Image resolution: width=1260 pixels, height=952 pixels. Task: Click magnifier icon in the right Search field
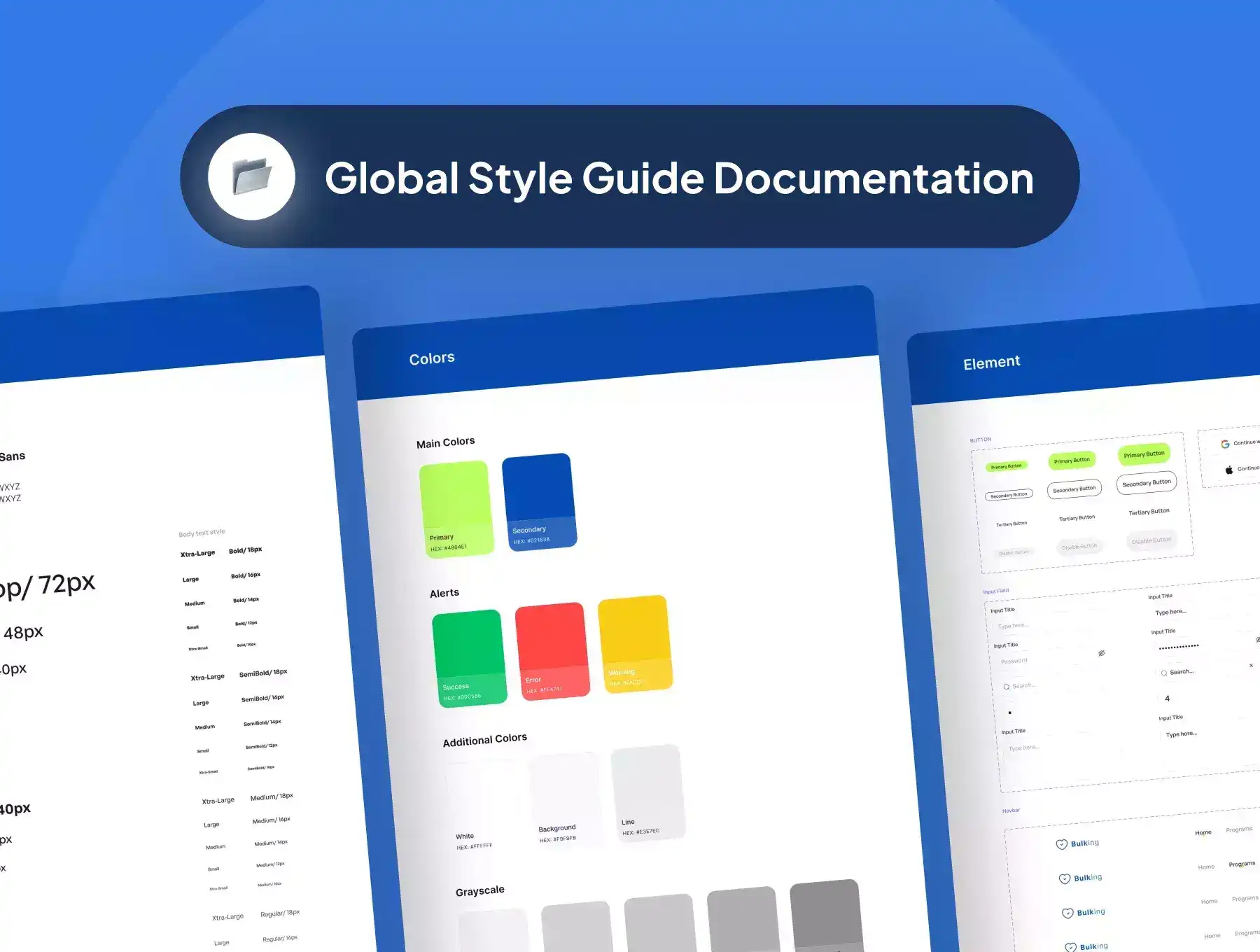point(1164,673)
